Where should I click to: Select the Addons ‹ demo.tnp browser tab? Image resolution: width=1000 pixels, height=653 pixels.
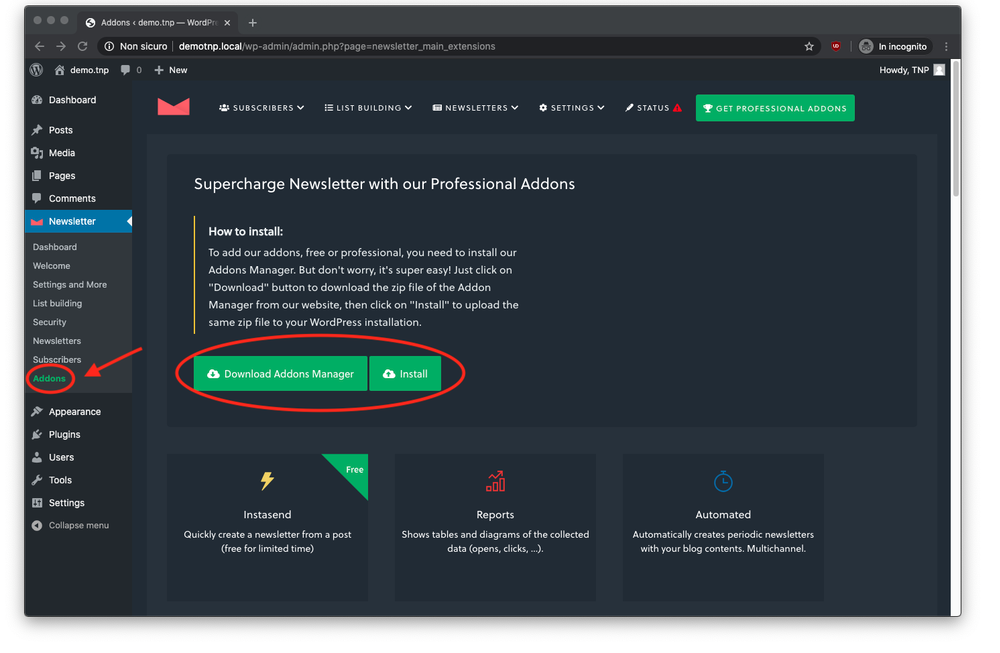159,23
